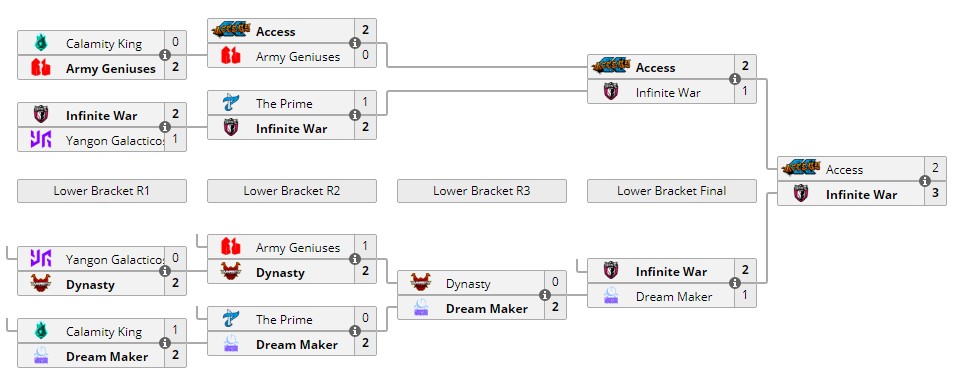The width and height of the screenshot is (960, 386).
Task: Open info icon for Access vs Army Geniuses
Action: (354, 43)
